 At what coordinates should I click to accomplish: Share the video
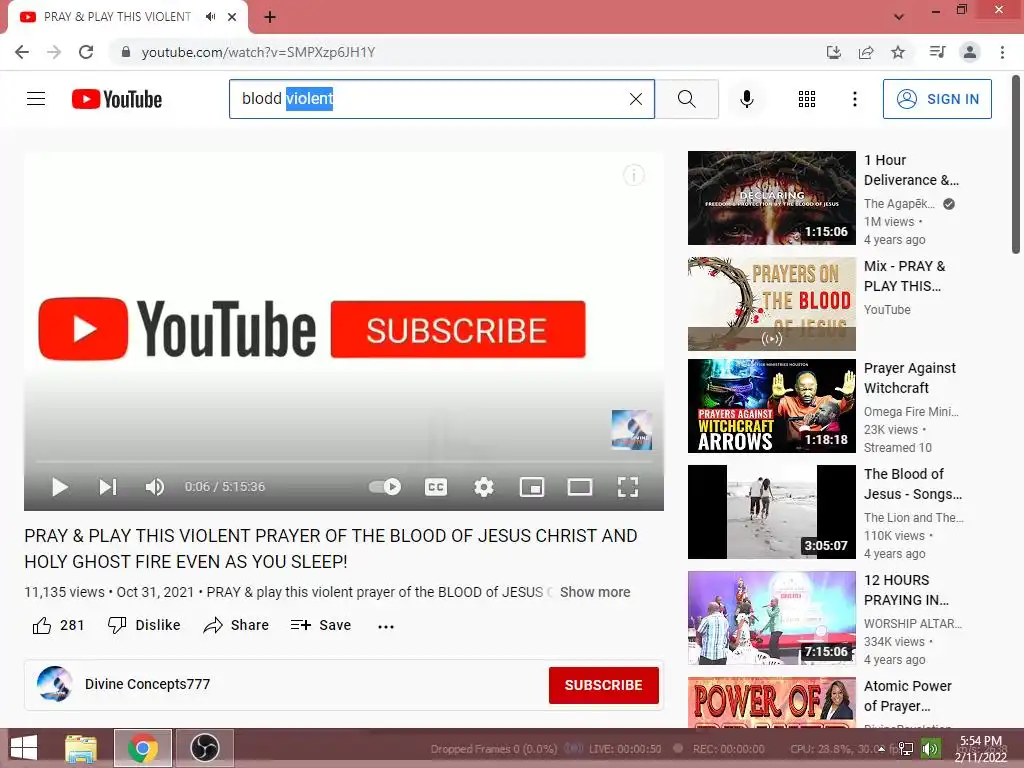(x=236, y=625)
